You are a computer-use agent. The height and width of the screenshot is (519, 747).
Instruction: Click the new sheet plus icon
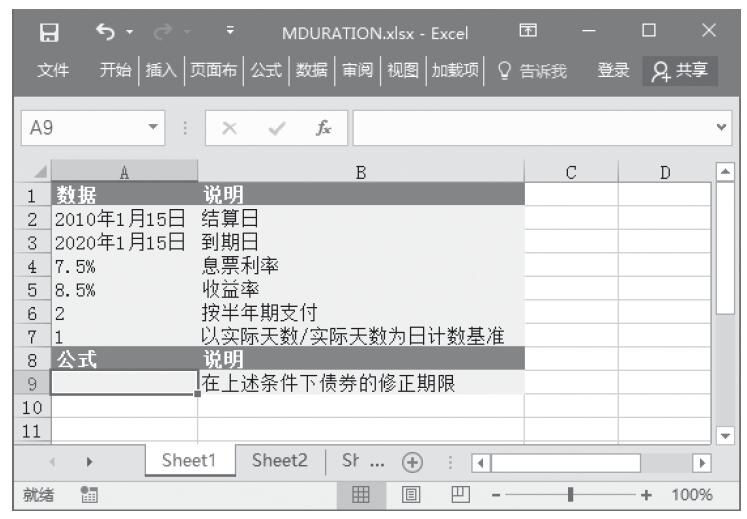411,461
